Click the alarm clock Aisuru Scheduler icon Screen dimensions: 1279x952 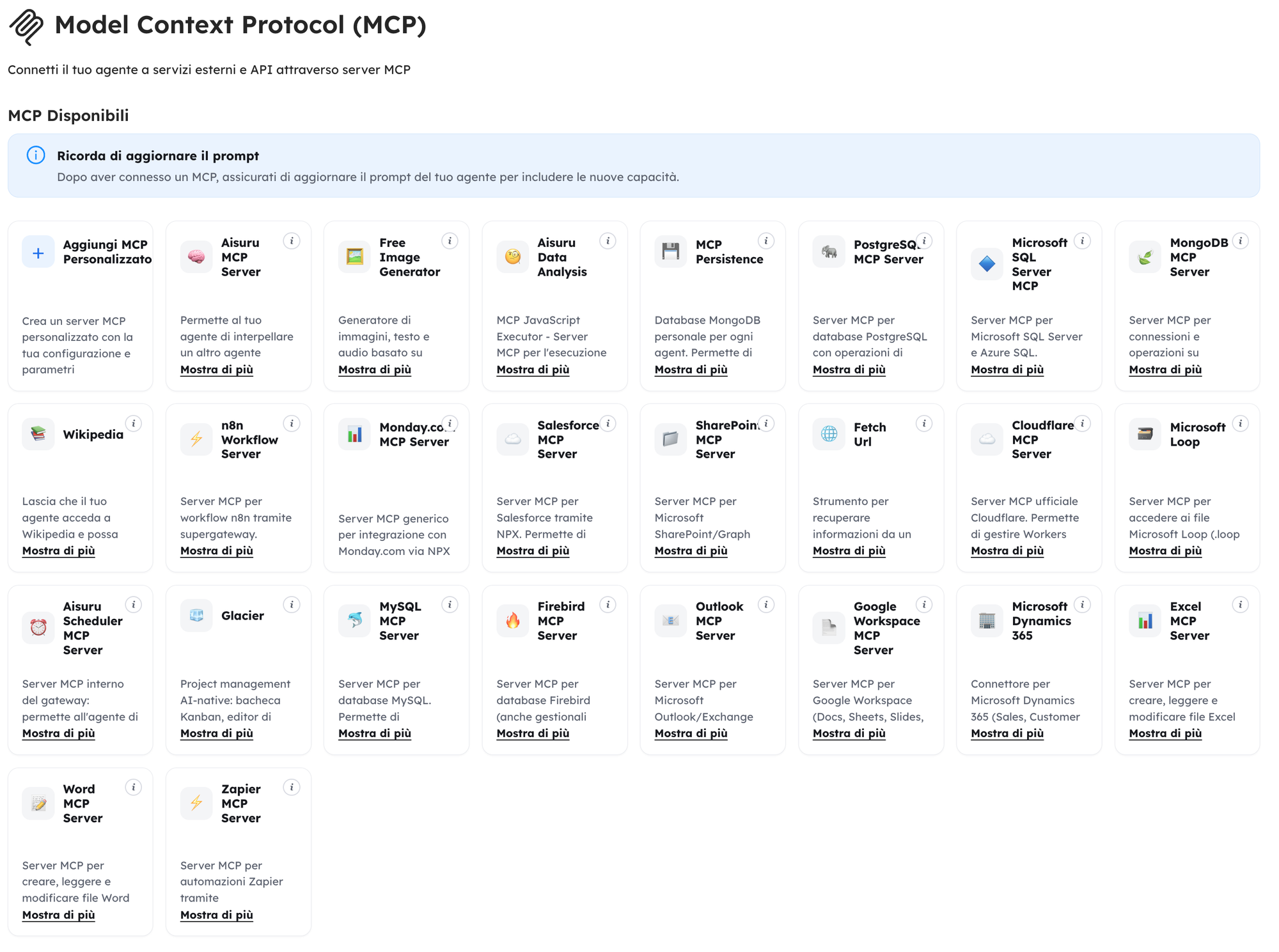(x=38, y=628)
